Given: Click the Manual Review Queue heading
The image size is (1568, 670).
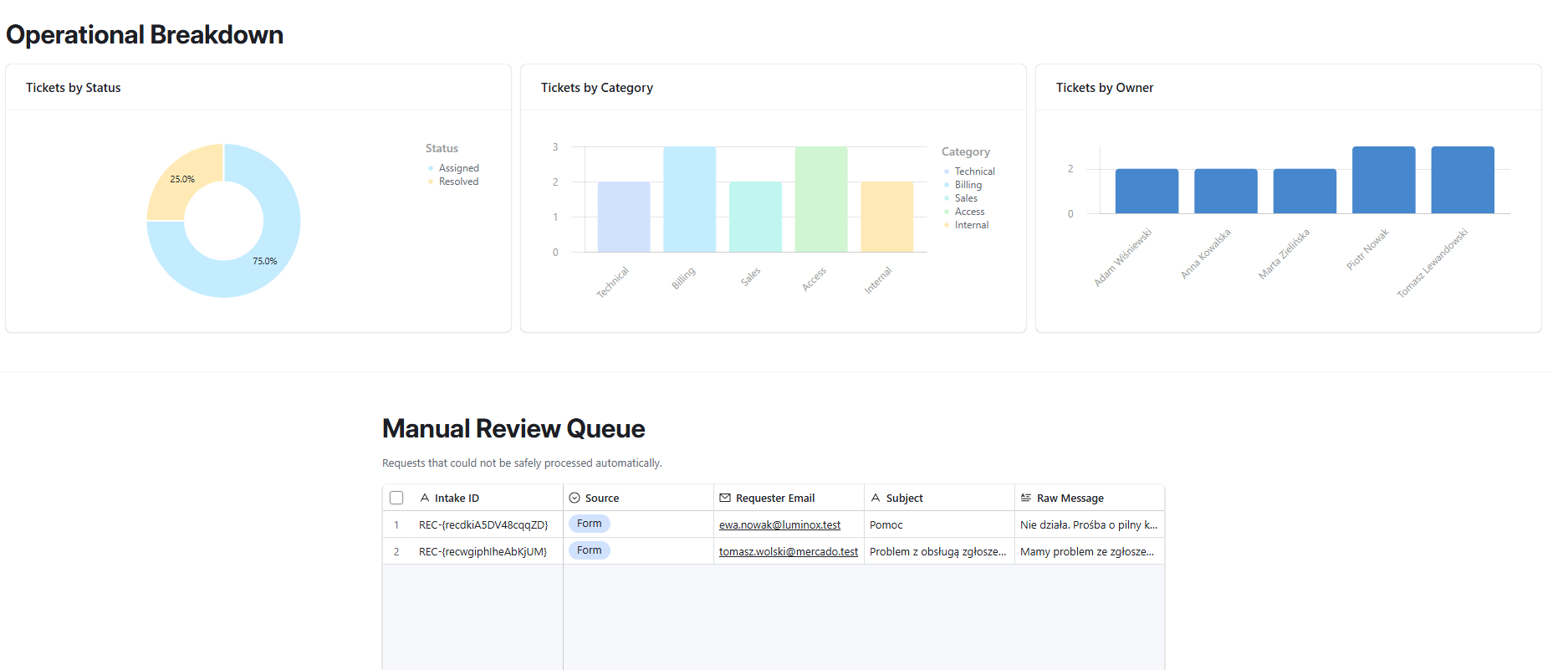Looking at the screenshot, I should coord(513,428).
